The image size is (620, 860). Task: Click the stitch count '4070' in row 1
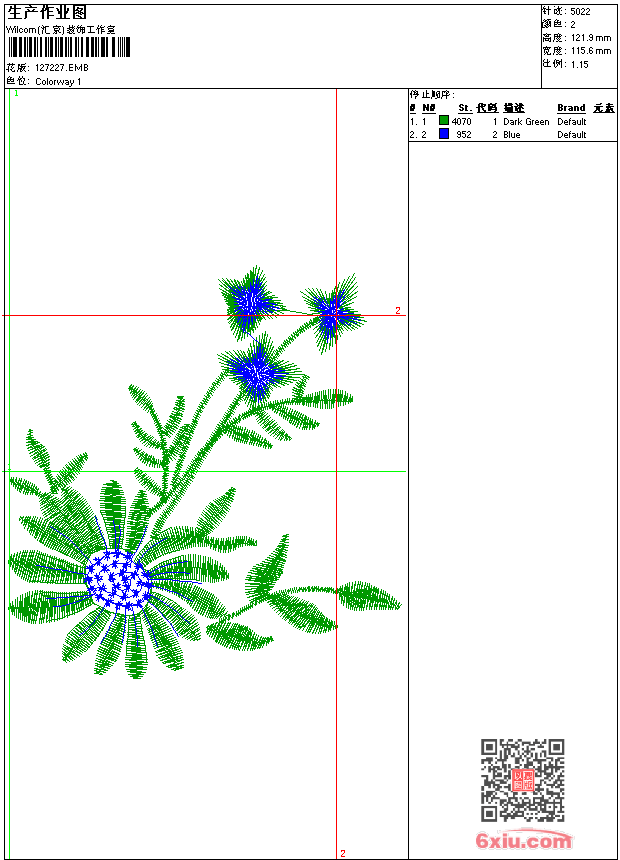point(461,122)
